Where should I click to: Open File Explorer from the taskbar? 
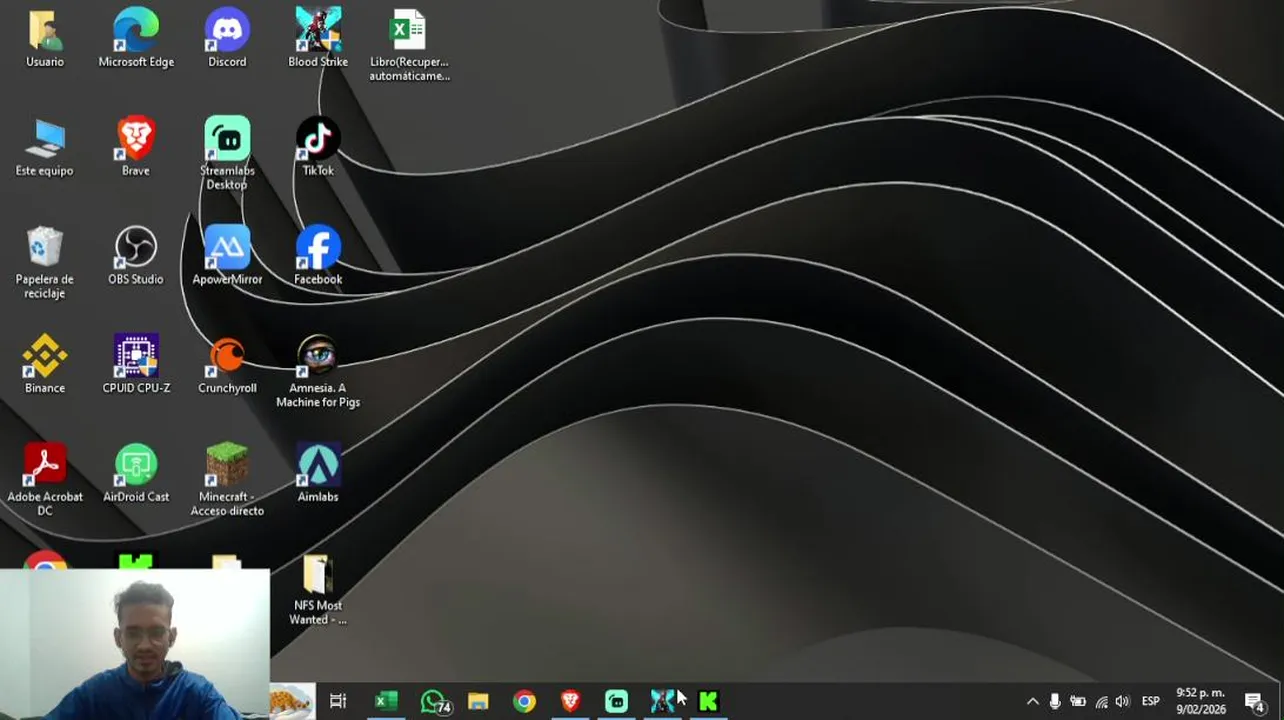[x=478, y=701]
